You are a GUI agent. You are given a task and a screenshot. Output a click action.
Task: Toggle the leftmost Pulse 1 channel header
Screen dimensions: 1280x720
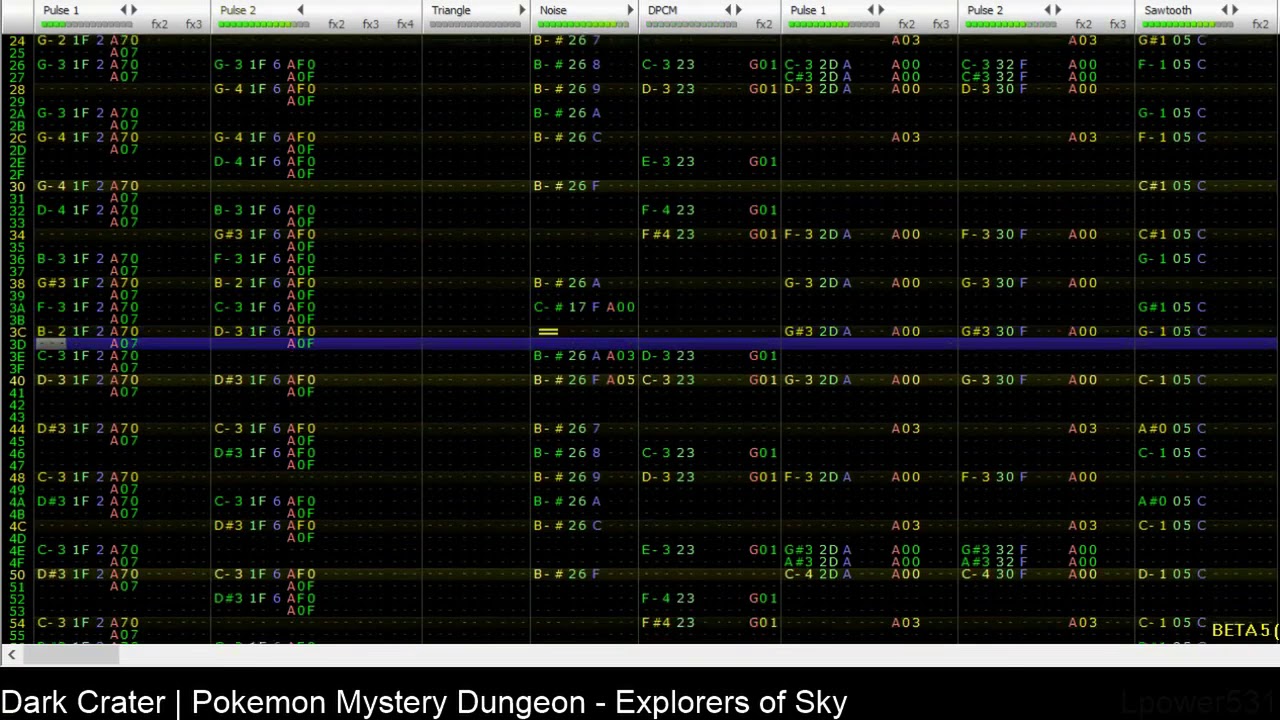[61, 10]
